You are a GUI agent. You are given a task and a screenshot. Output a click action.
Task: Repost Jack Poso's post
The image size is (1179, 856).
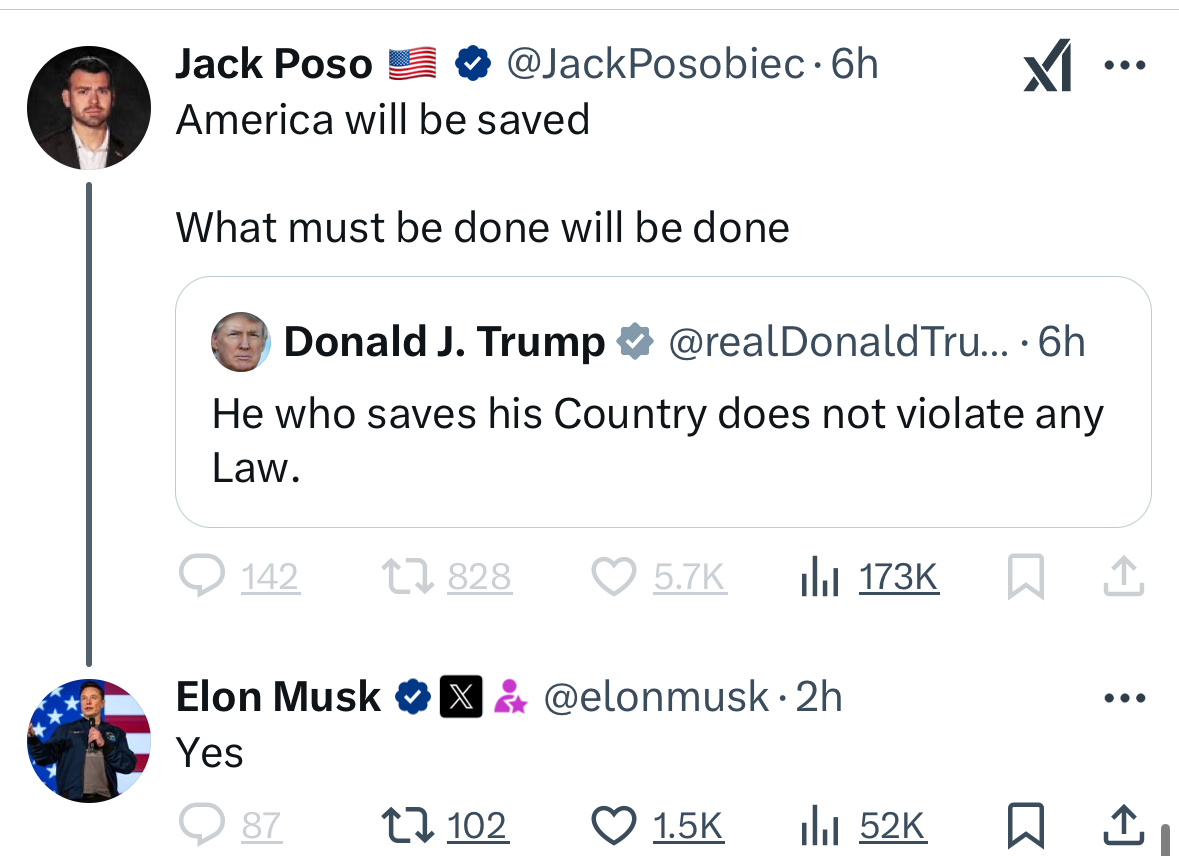click(x=405, y=577)
